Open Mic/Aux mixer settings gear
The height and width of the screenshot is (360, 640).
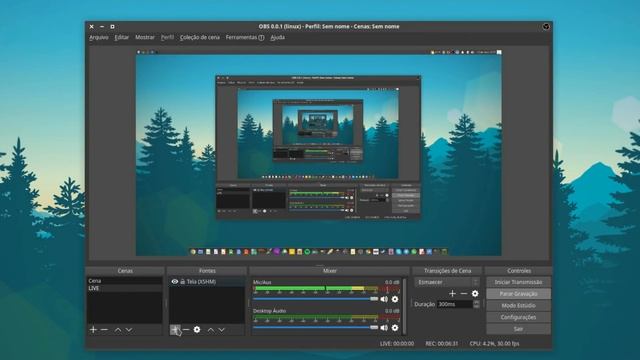pos(395,299)
